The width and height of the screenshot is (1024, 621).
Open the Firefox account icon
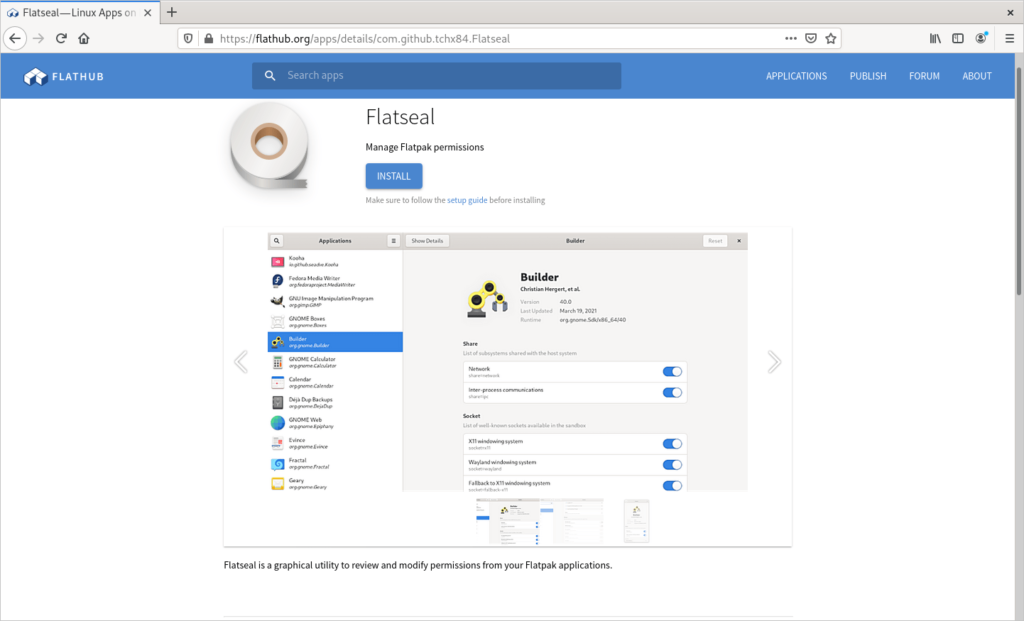click(981, 39)
